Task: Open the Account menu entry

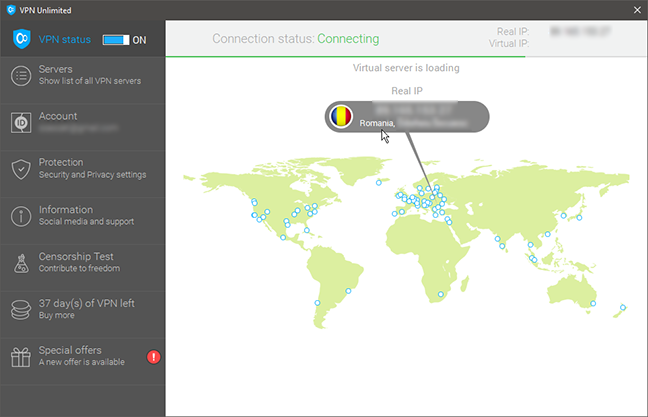Action: click(x=83, y=127)
